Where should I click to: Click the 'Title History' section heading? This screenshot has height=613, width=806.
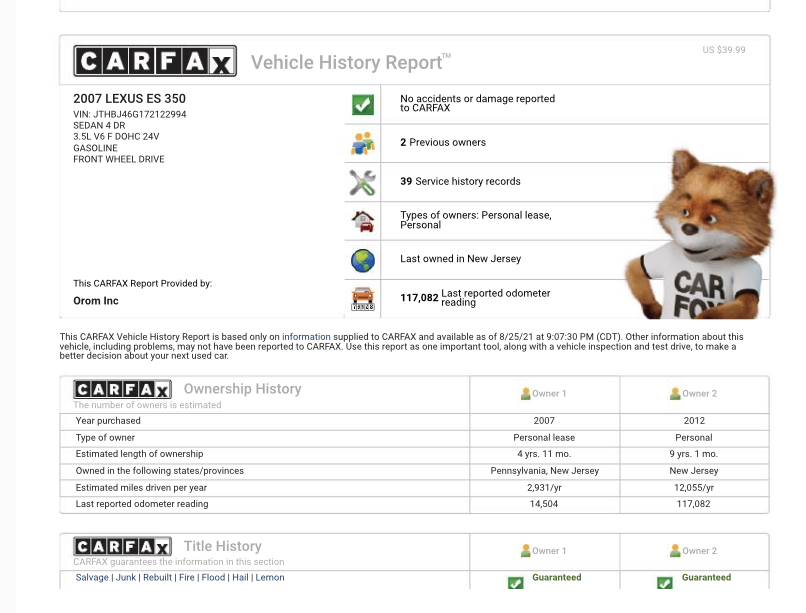tap(223, 546)
